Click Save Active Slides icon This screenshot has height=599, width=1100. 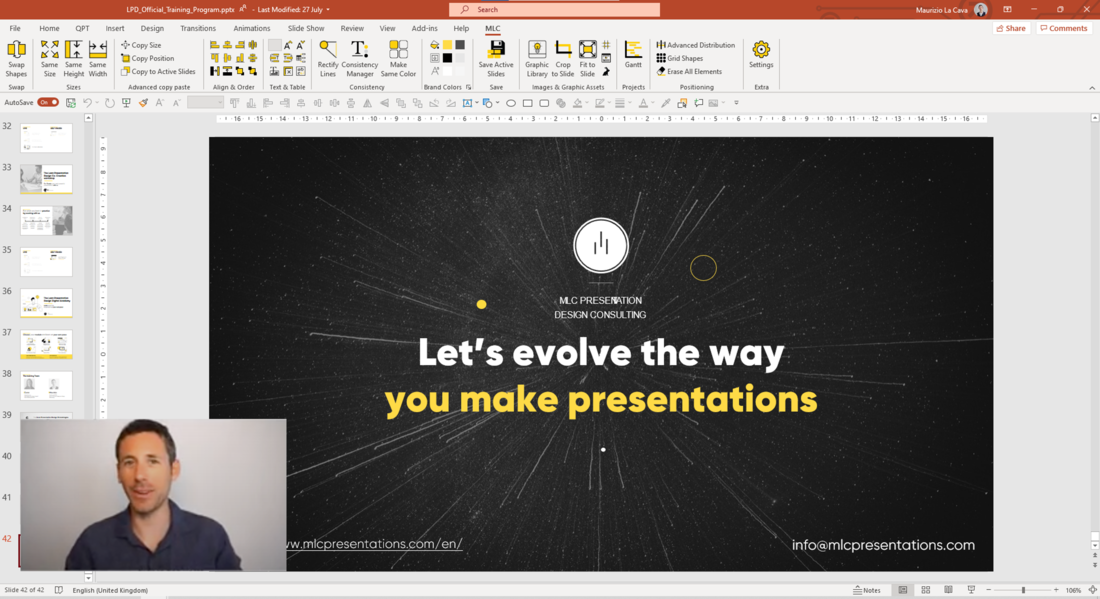(x=496, y=59)
